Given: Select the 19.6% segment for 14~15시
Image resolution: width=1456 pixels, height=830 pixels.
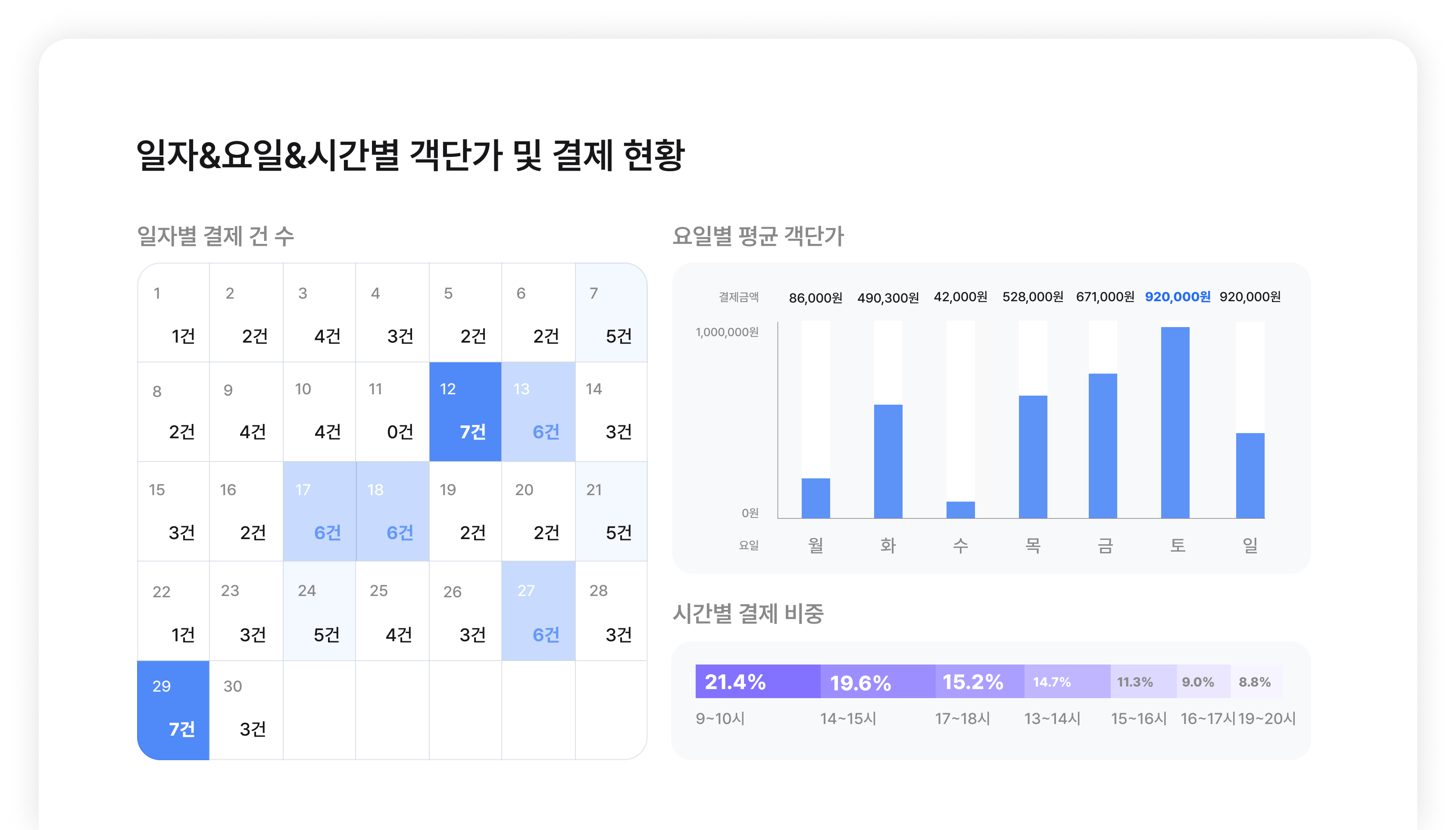Looking at the screenshot, I should pyautogui.click(x=878, y=681).
